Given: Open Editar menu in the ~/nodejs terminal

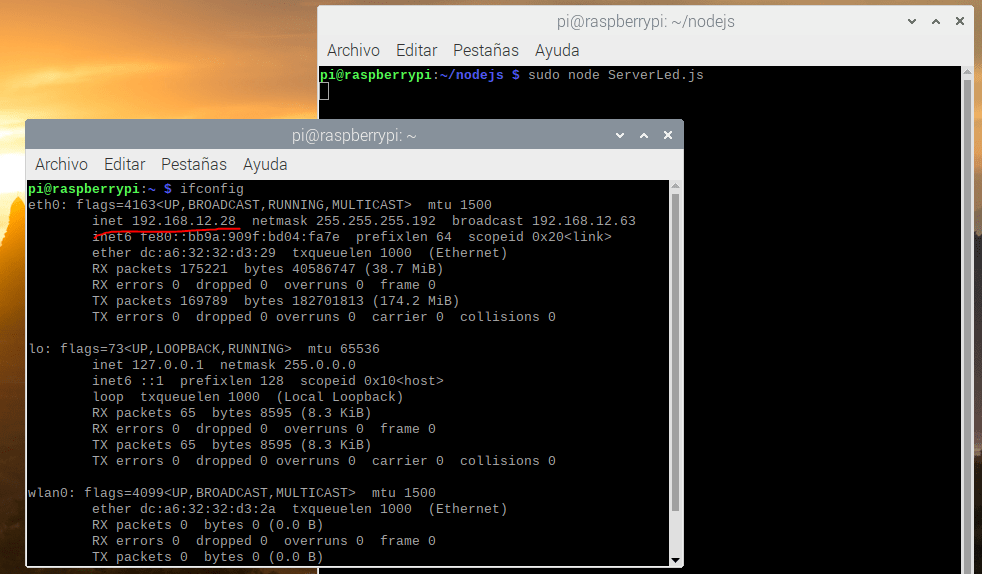Looking at the screenshot, I should [x=416, y=50].
